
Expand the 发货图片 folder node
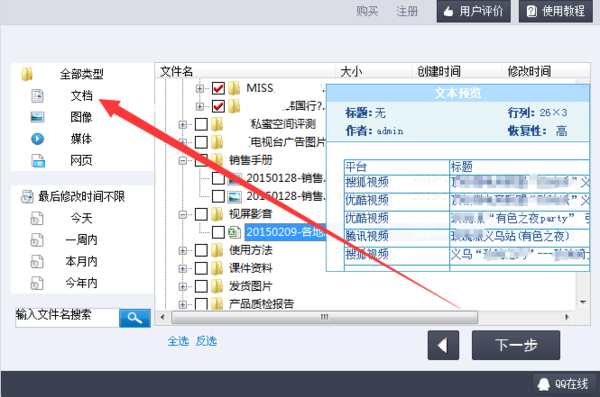coord(183,286)
